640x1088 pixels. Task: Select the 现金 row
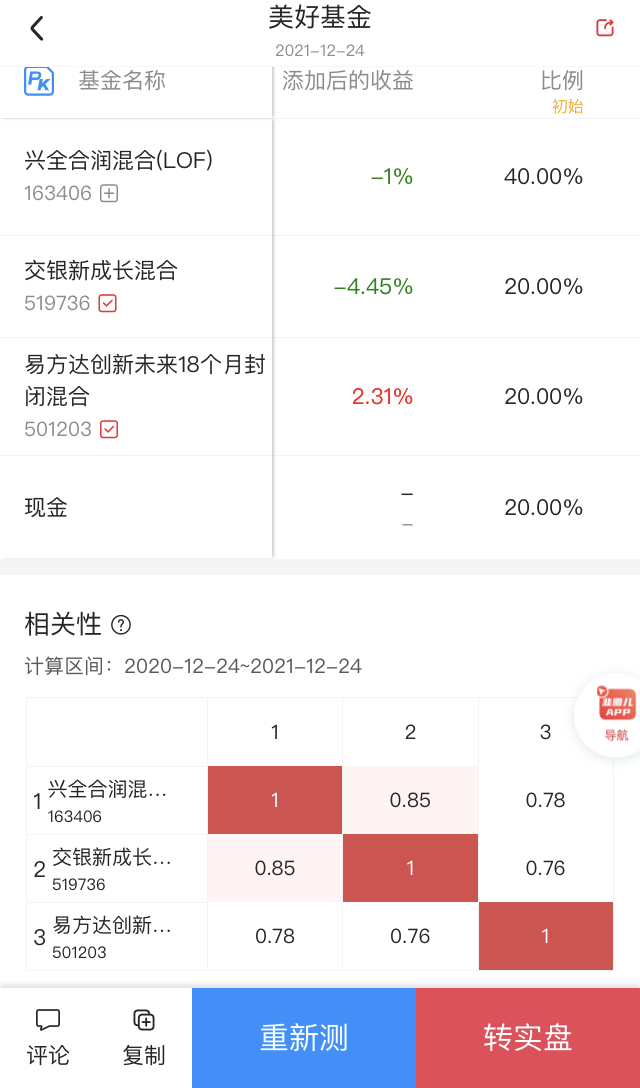(x=46, y=507)
